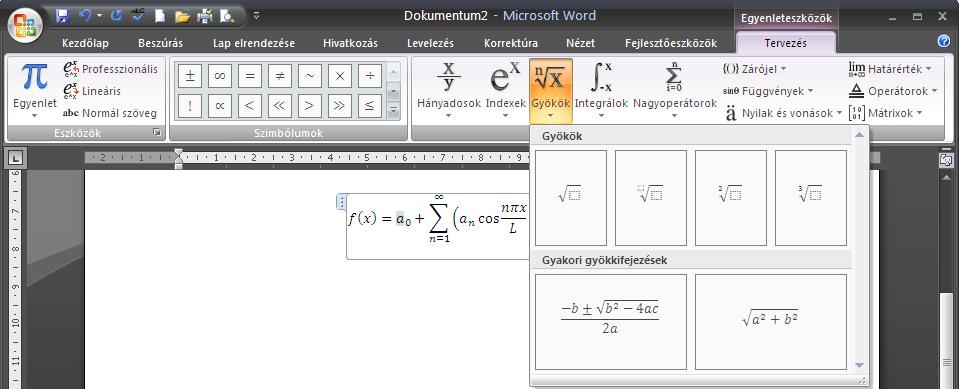Select the Korrektúra tab
This screenshot has height=389, width=959.
(511, 43)
